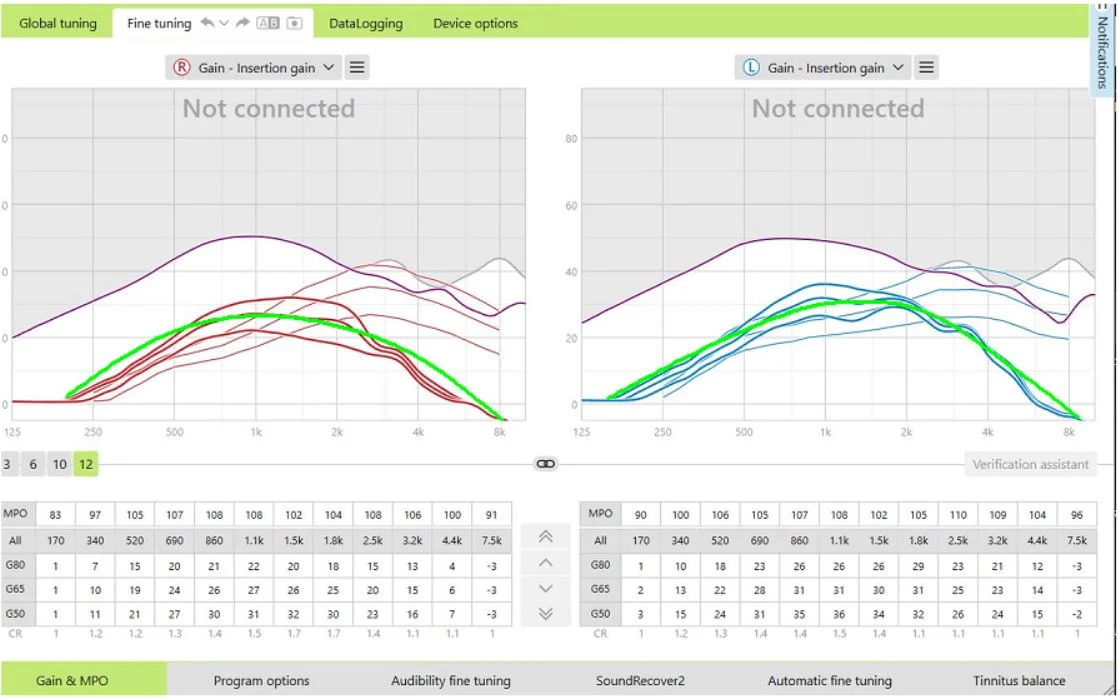The width and height of the screenshot is (1118, 697).
Task: Open the left ear graph hamburger menu
Action: (926, 68)
